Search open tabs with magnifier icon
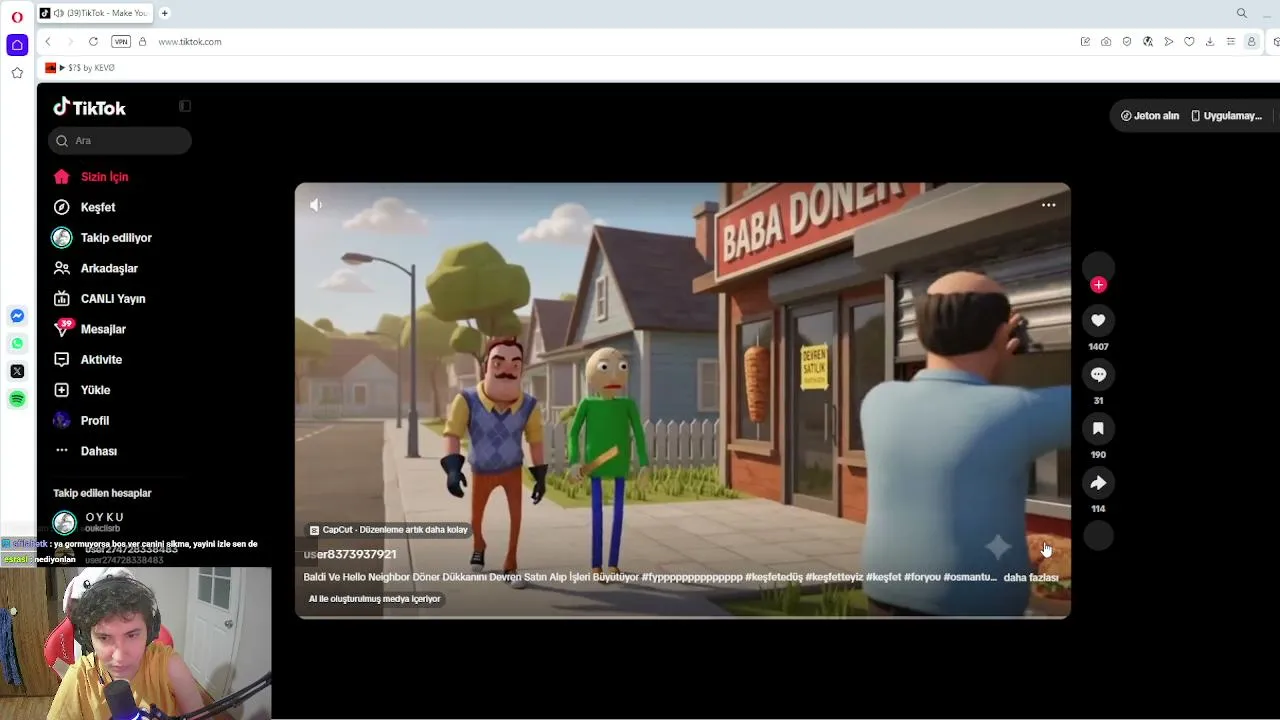 1242,13
